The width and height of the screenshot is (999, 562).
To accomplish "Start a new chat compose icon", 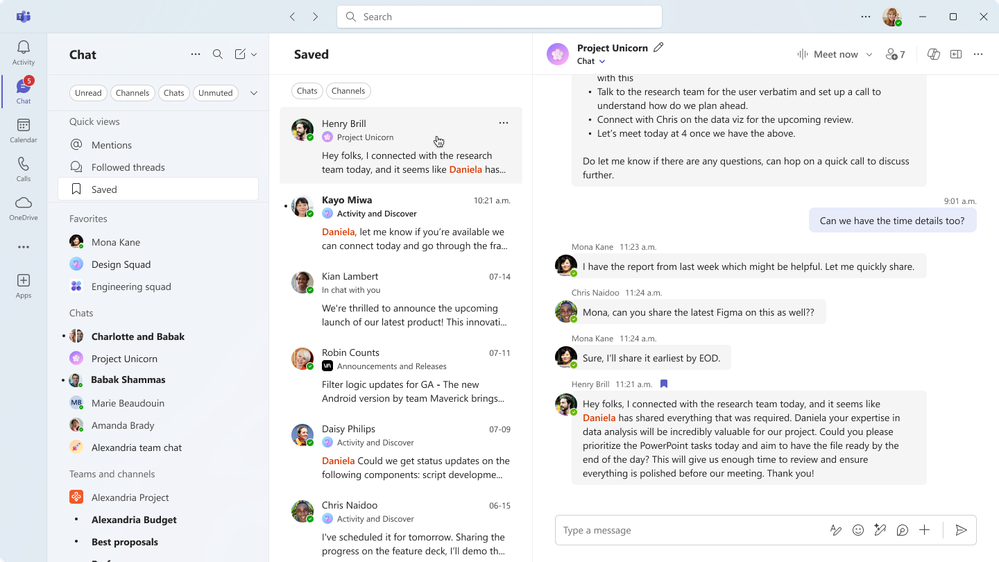I will (x=240, y=54).
